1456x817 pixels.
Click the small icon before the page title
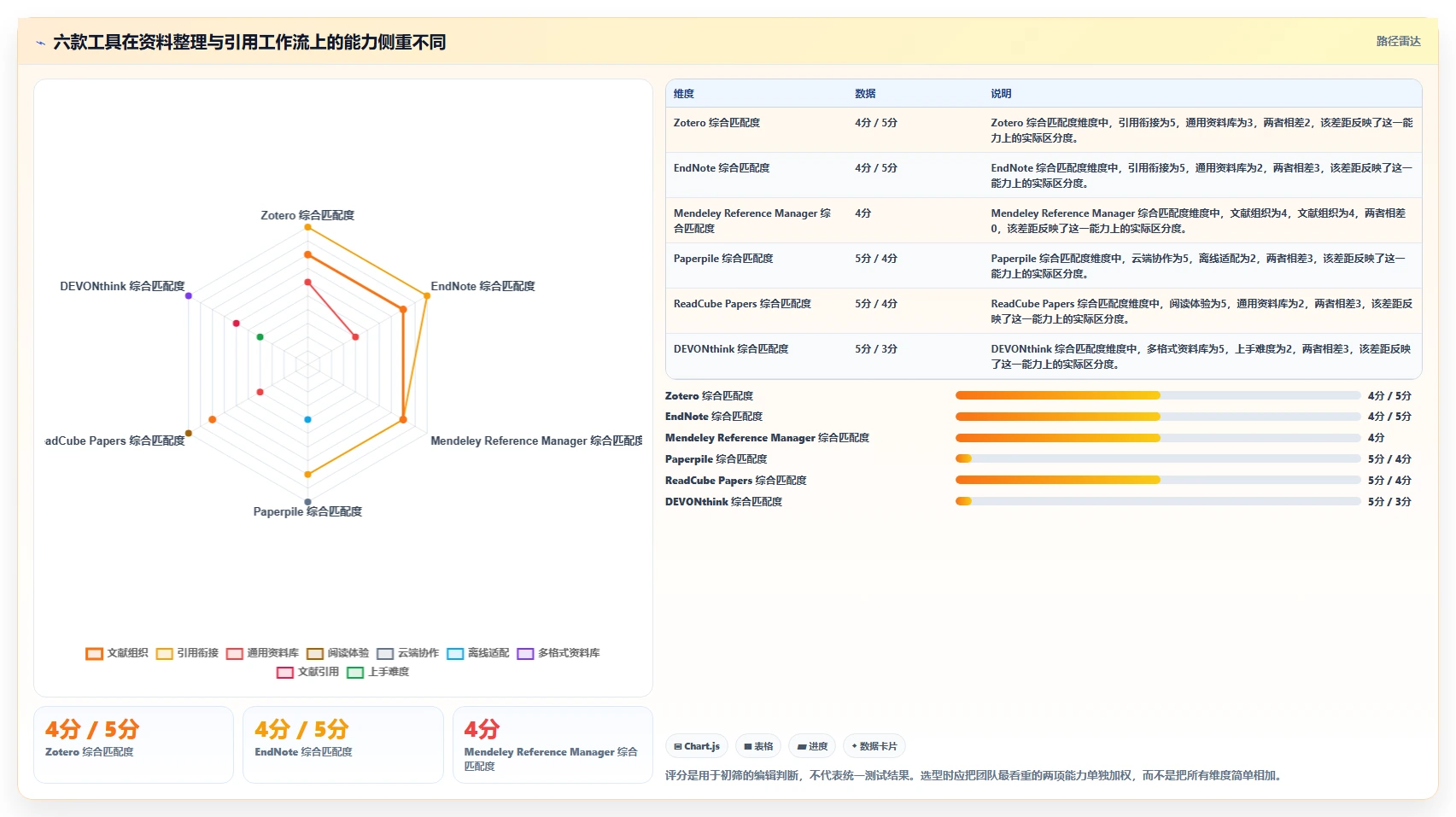tap(40, 43)
